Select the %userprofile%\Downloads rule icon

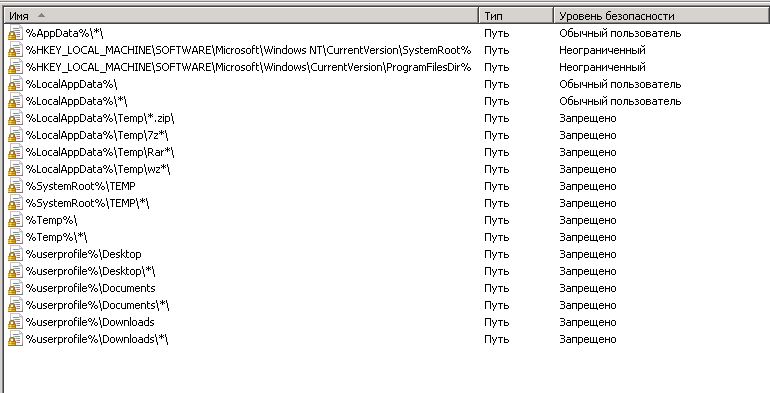(15, 322)
